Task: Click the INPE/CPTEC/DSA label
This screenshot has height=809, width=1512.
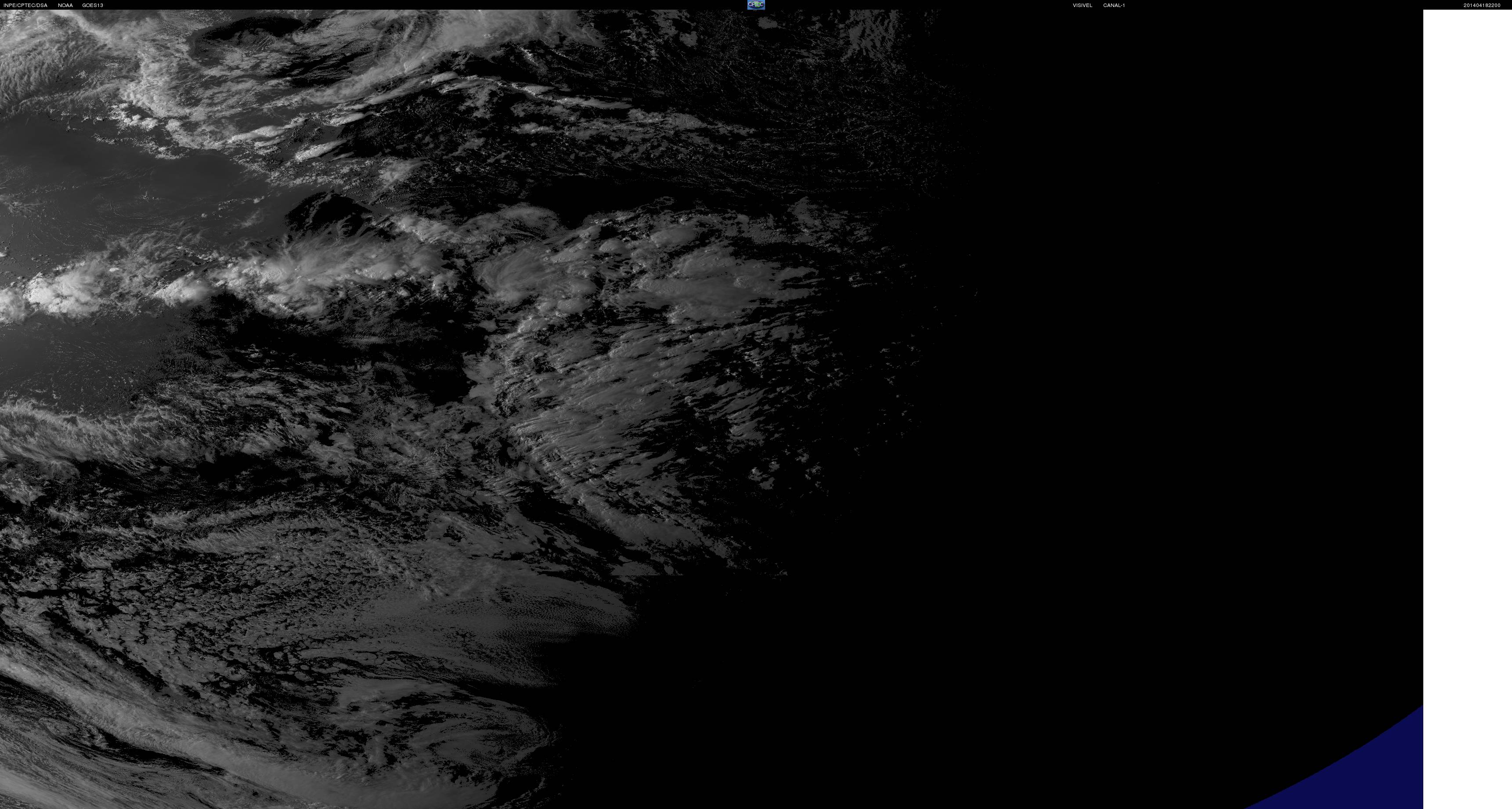Action: point(25,5)
